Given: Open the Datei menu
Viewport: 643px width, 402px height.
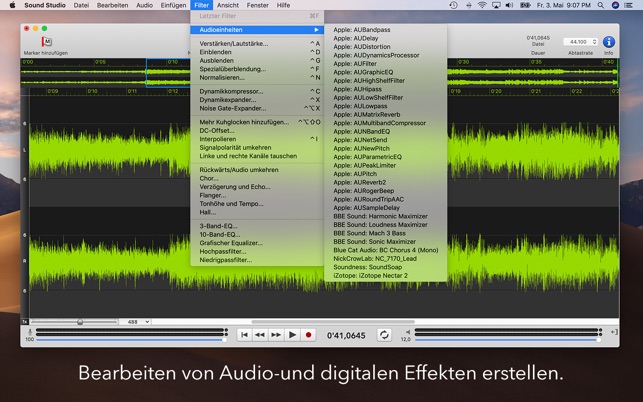Looking at the screenshot, I should click(81, 5).
